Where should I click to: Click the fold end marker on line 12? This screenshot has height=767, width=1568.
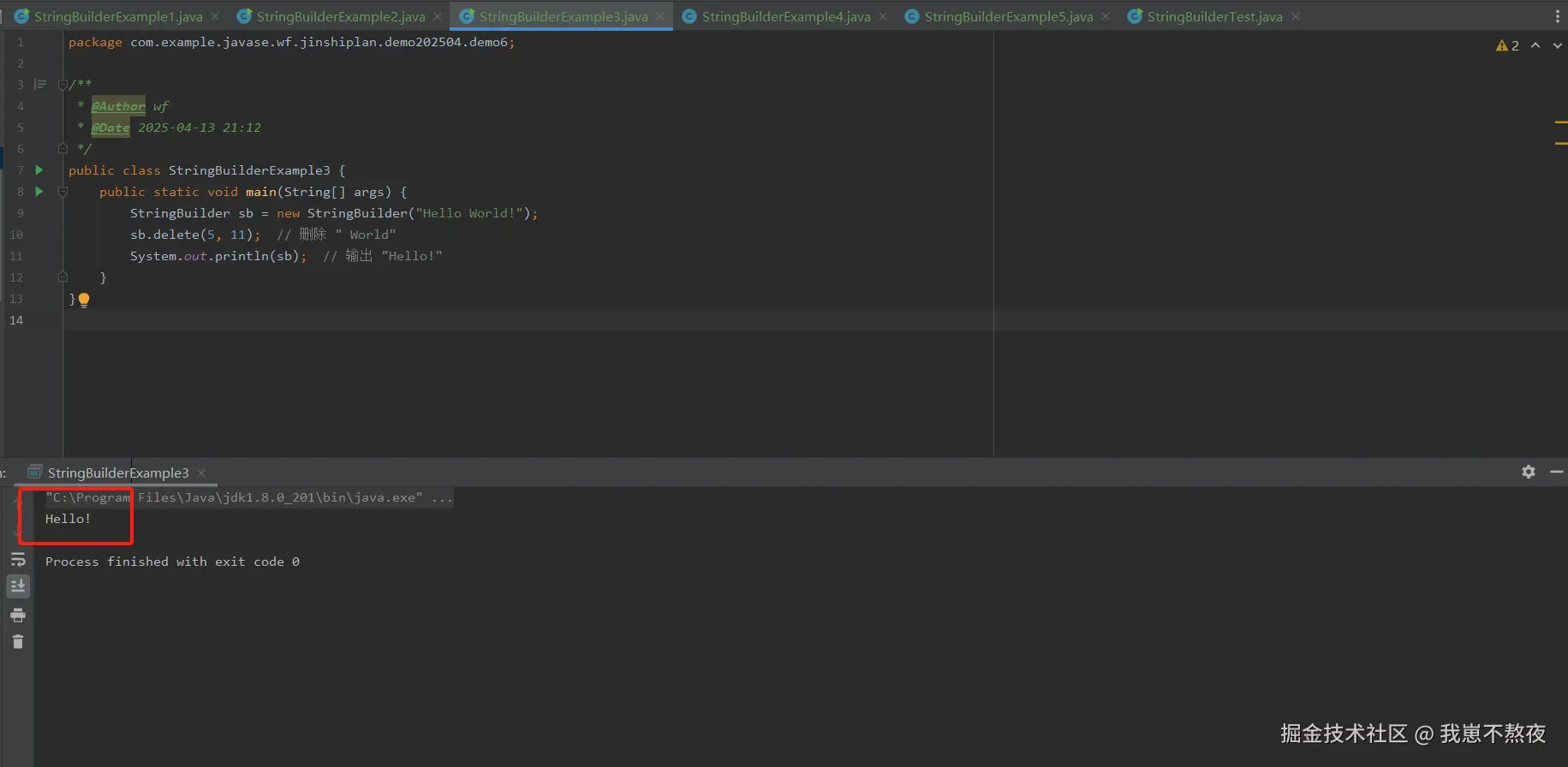coord(63,276)
